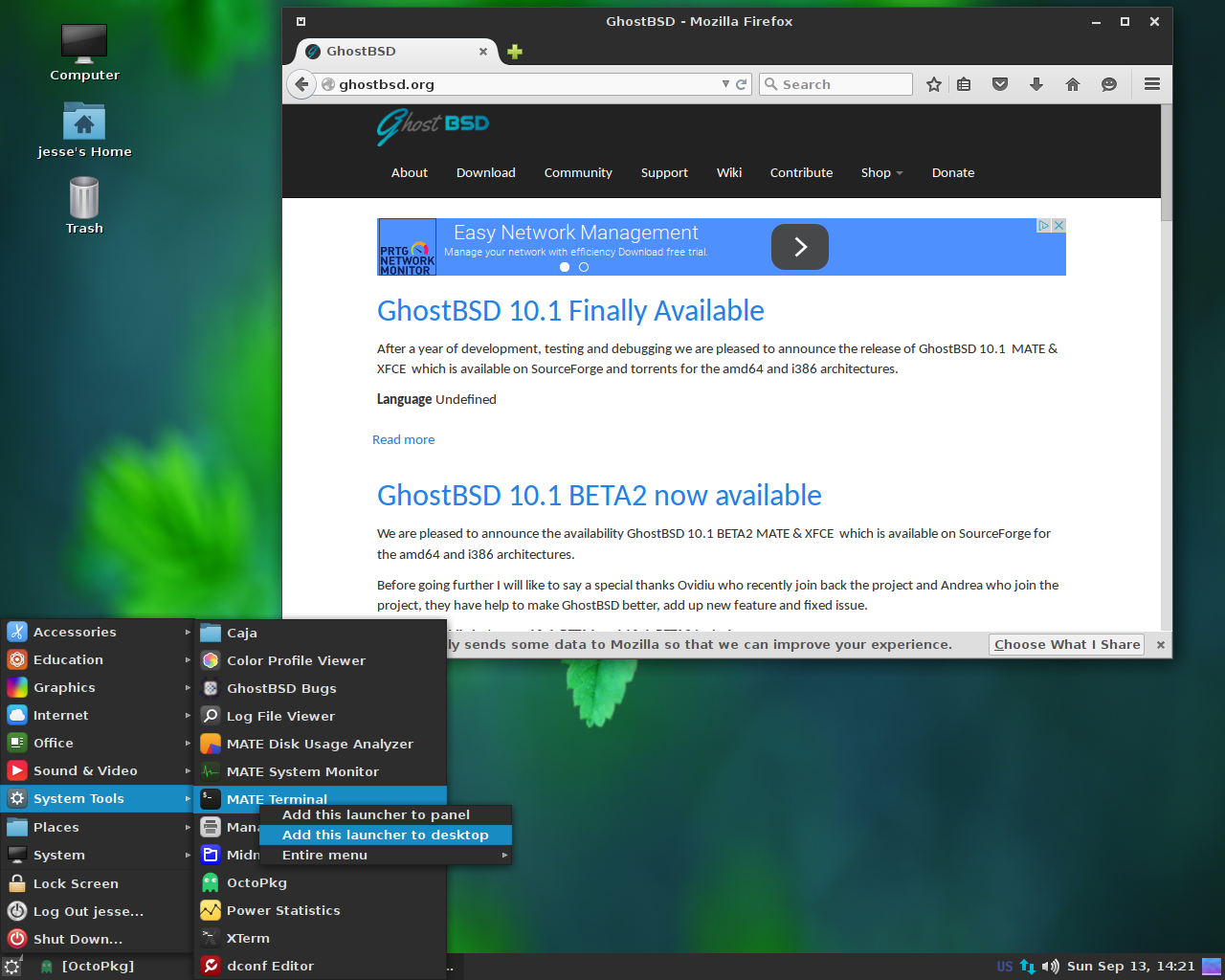Open the About page link

click(410, 173)
